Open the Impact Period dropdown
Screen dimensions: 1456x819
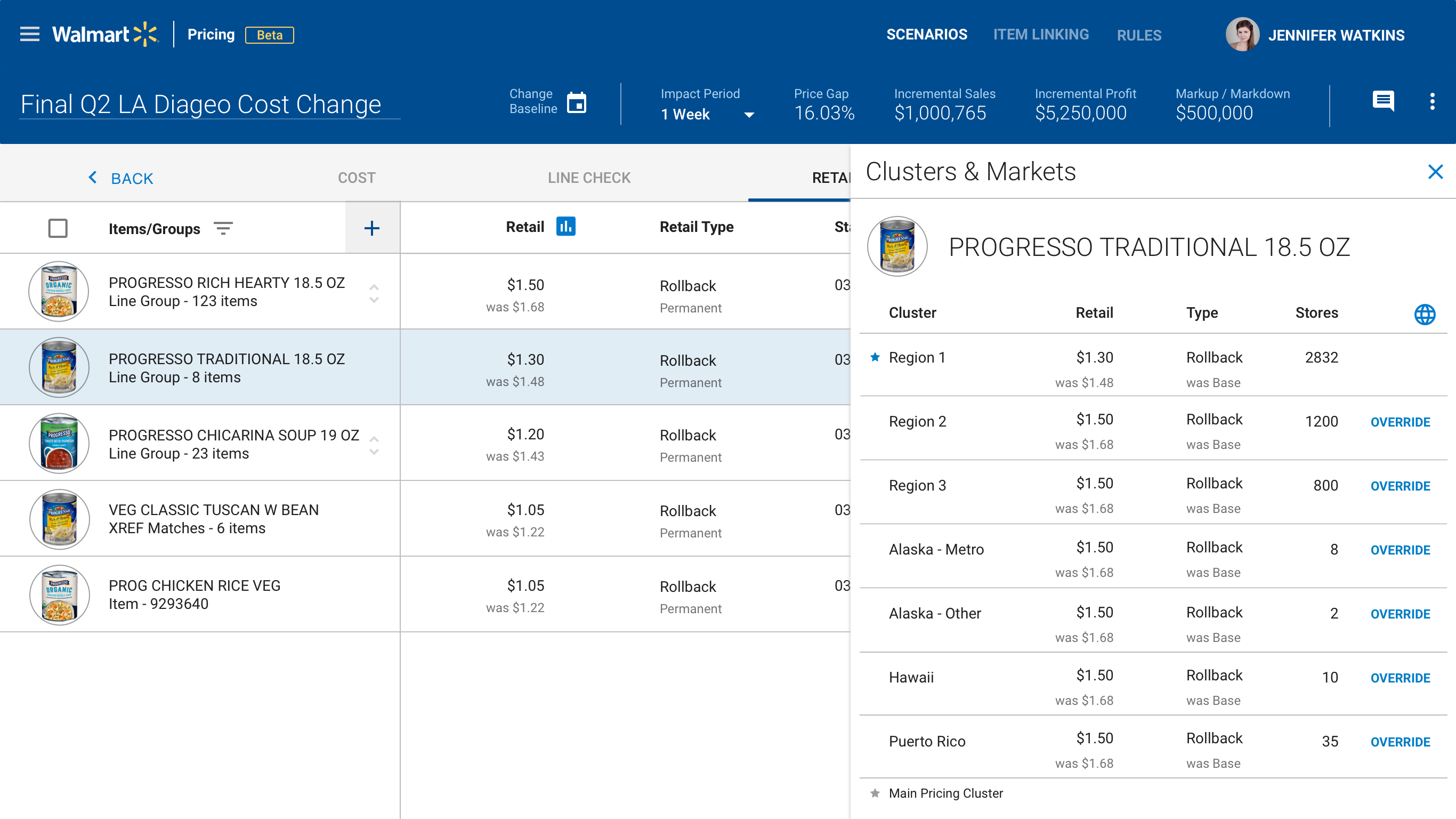click(x=708, y=114)
